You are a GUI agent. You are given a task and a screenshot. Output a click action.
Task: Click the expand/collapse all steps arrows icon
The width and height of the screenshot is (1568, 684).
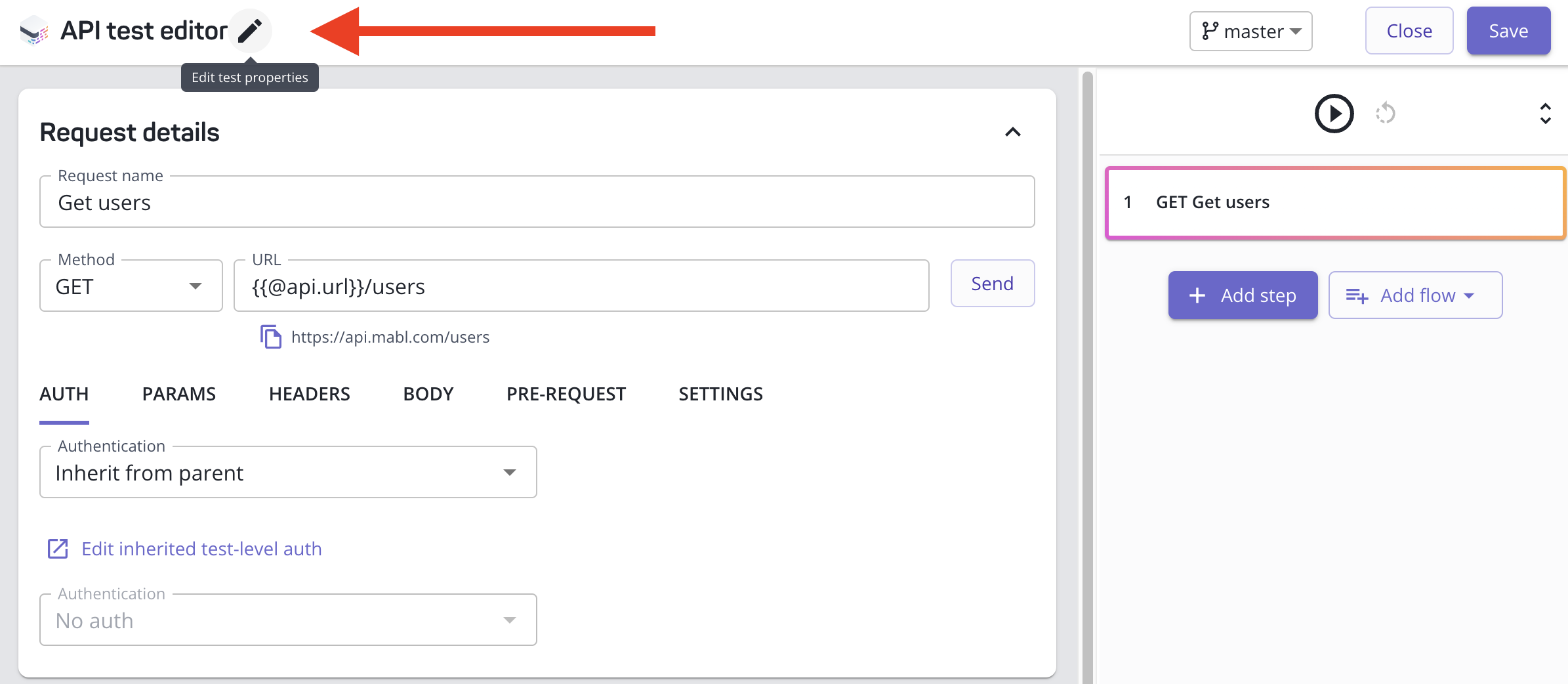(1545, 114)
